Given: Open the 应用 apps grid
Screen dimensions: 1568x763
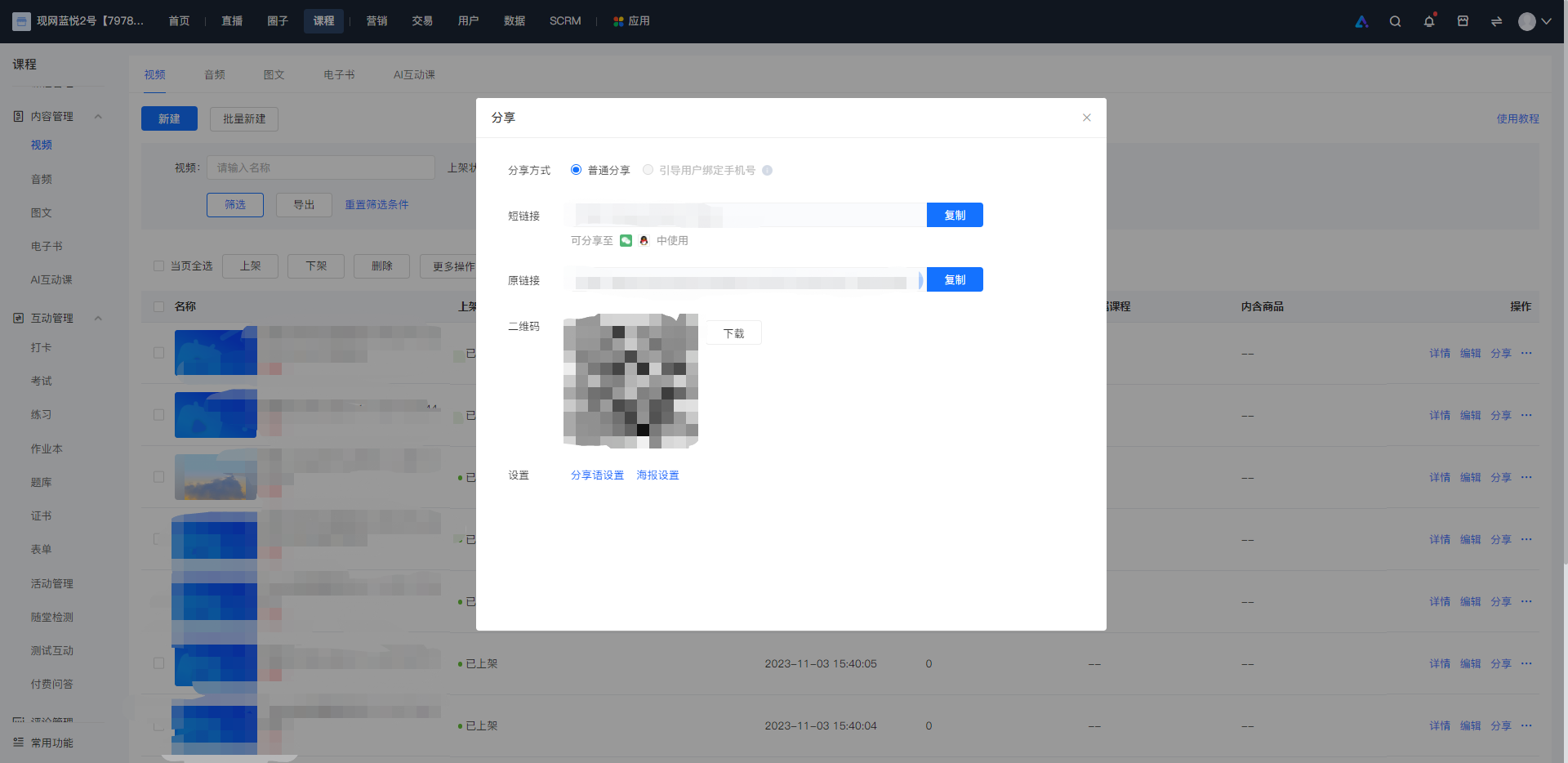Looking at the screenshot, I should click(631, 21).
